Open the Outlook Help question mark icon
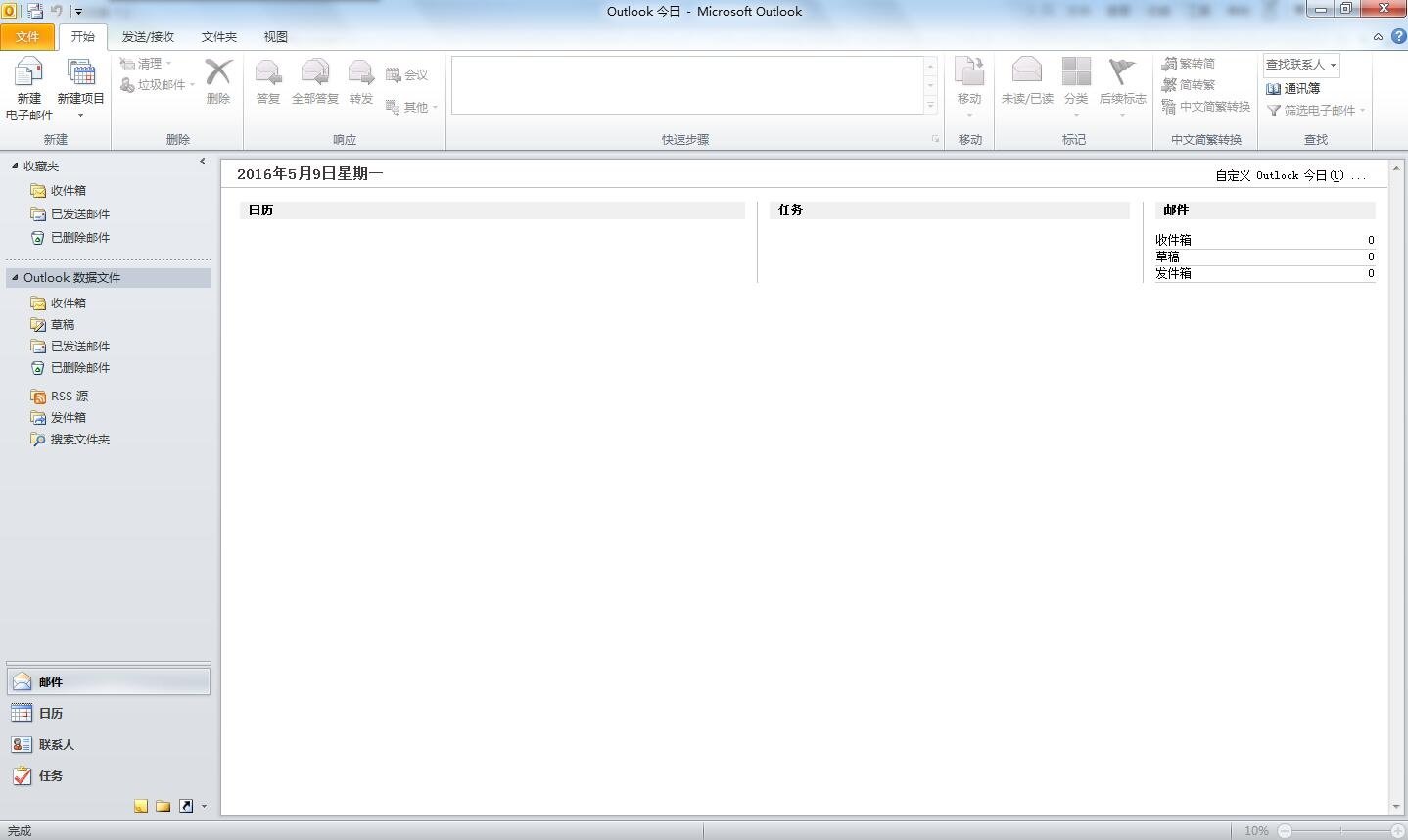Viewport: 1408px width, 840px height. [x=1398, y=36]
